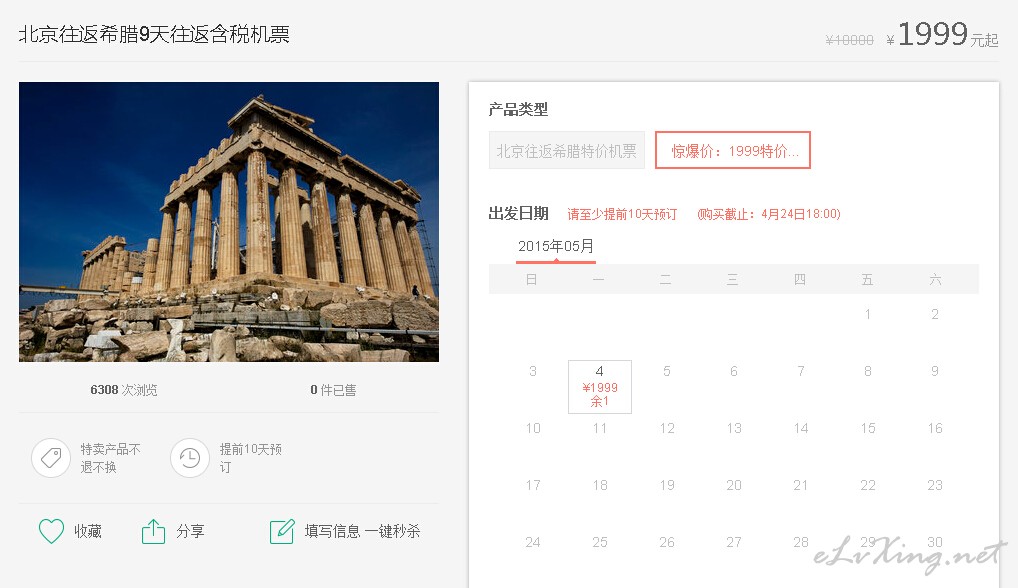
Task: Click calendar date 26
Action: click(667, 543)
